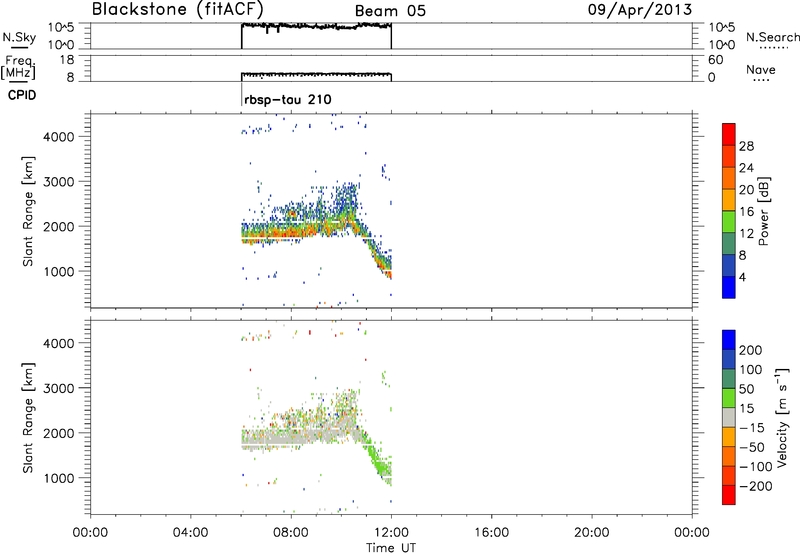Click '4000' on the power panel range axis
This screenshot has height=554, width=800.
pos(59,137)
